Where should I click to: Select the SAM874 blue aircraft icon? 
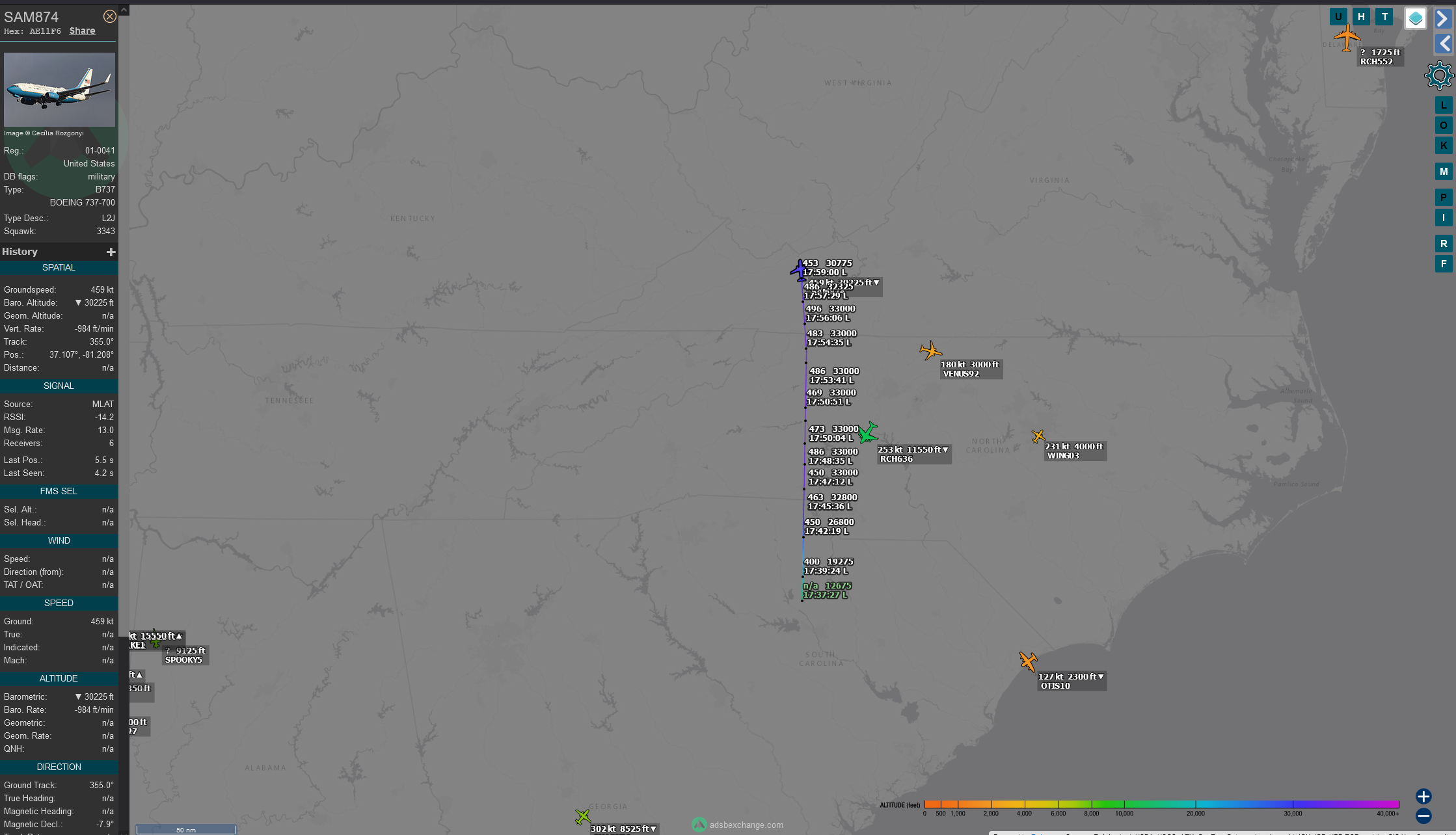[798, 269]
